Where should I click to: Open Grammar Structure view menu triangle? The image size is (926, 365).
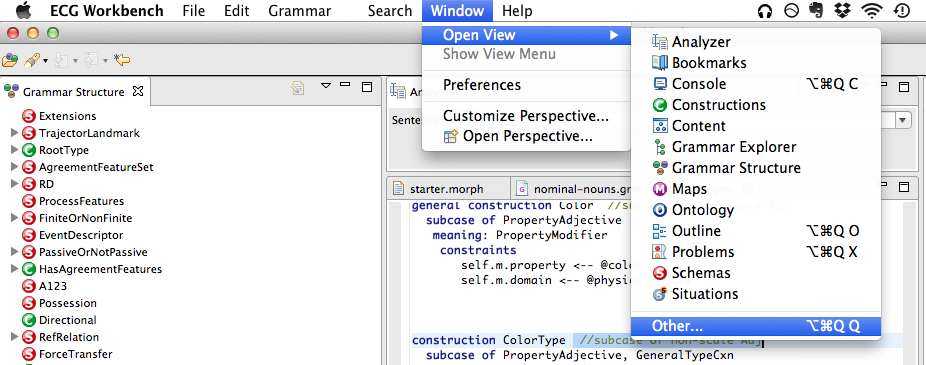coord(326,86)
